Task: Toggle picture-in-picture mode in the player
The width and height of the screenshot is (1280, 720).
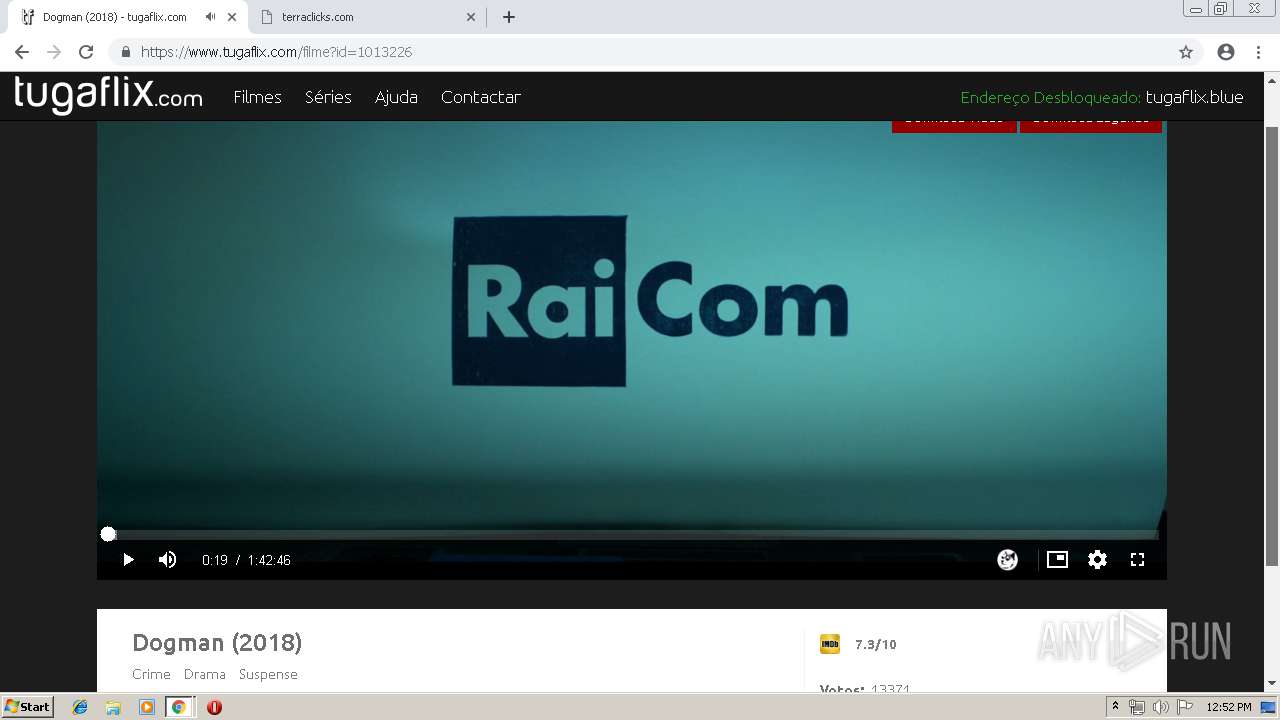Action: pos(1057,560)
